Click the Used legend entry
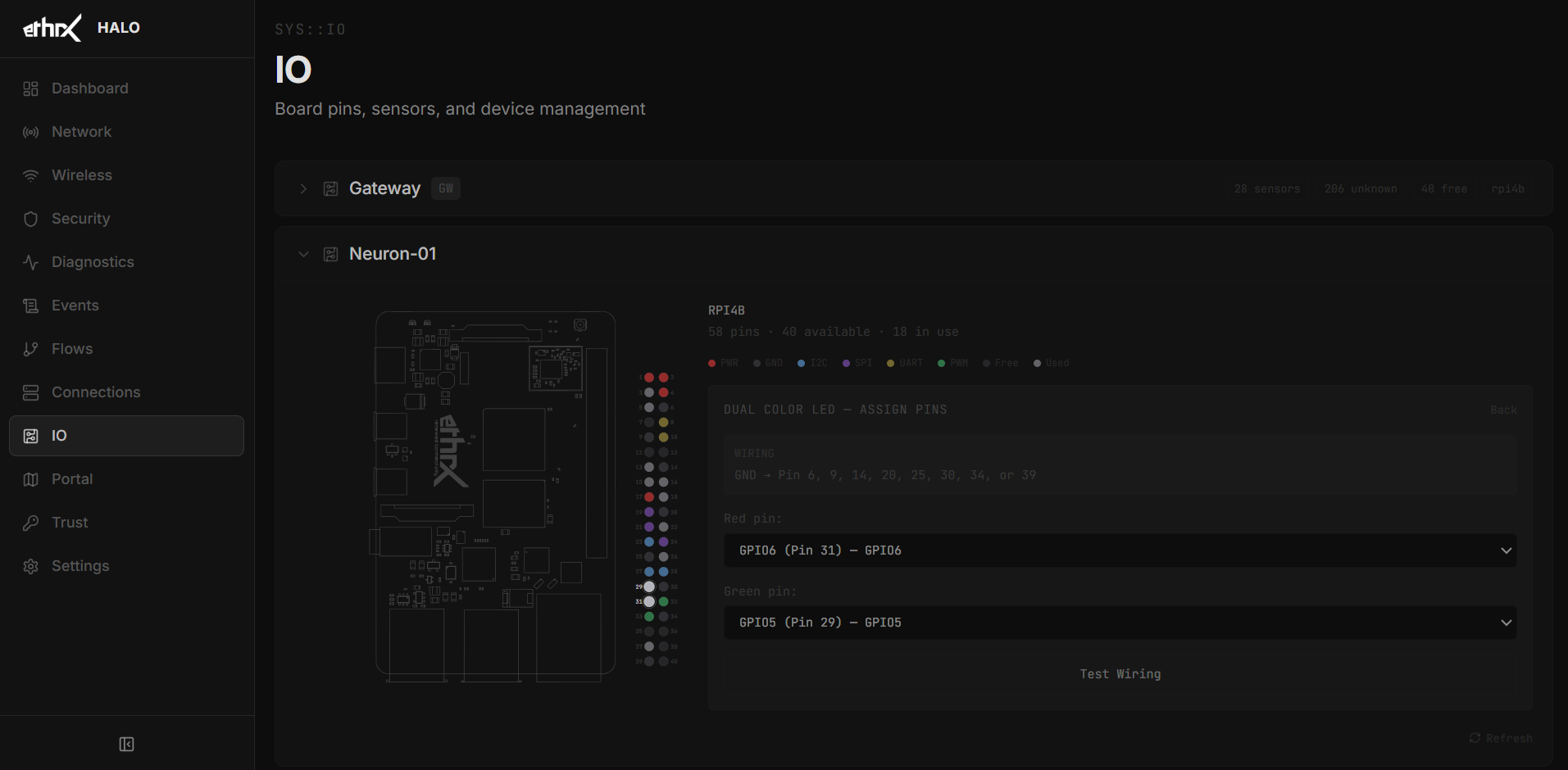The width and height of the screenshot is (1568, 770). click(x=1052, y=363)
